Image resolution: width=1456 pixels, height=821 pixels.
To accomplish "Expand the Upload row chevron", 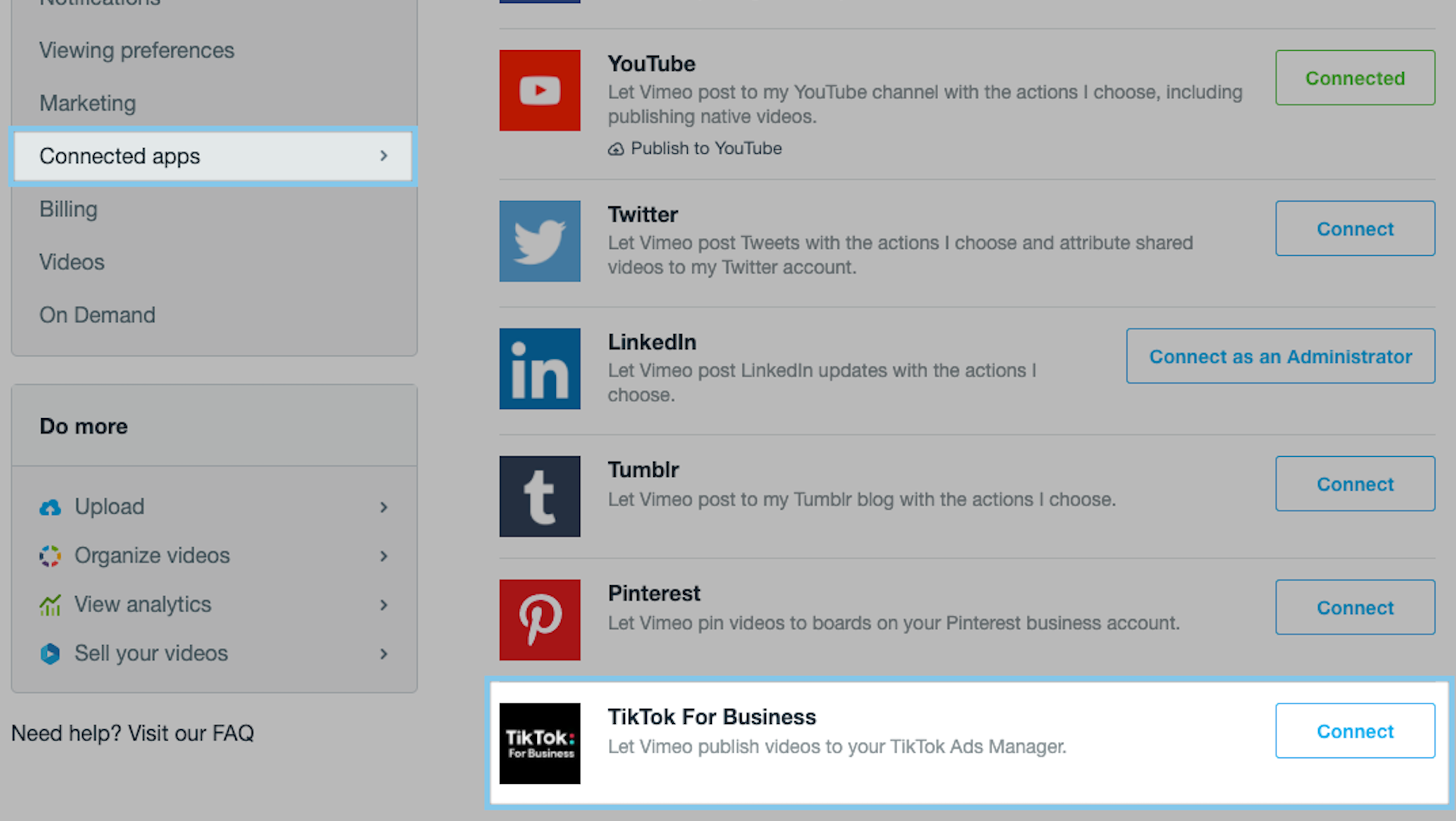I will point(384,507).
